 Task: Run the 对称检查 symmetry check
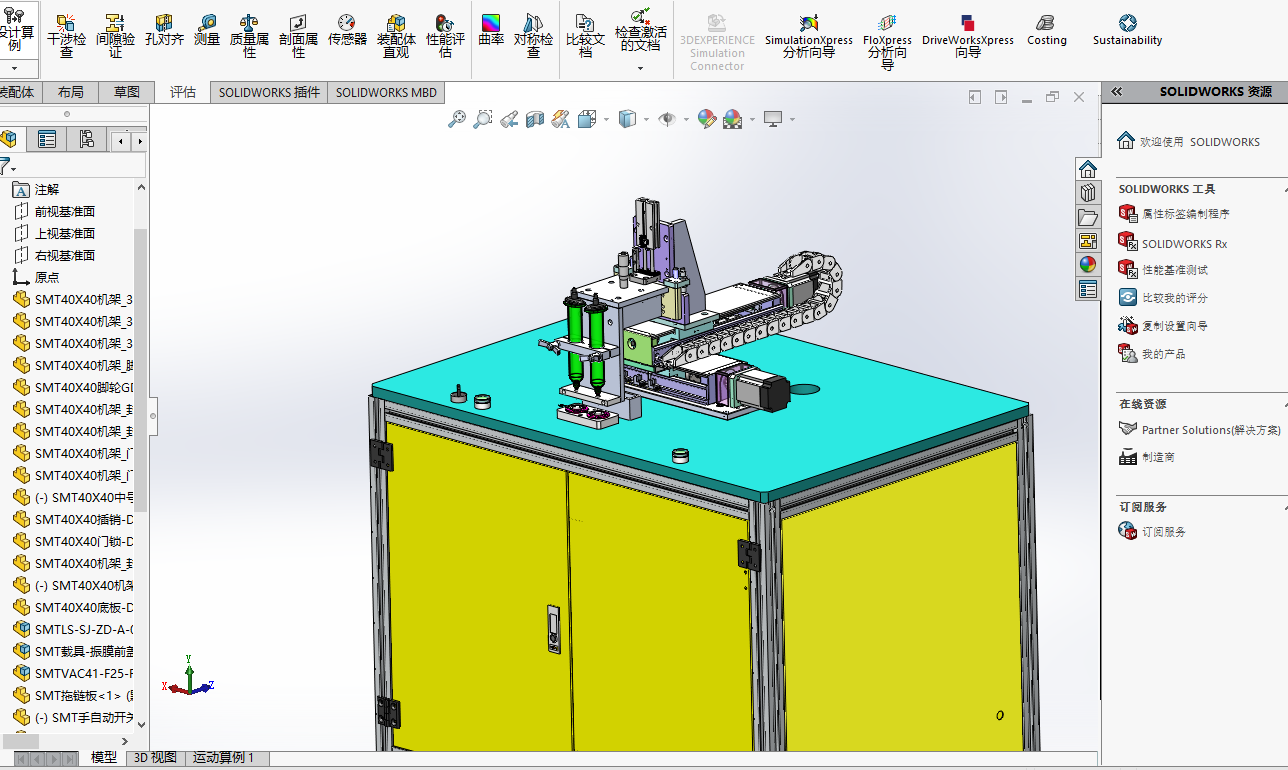[x=533, y=36]
